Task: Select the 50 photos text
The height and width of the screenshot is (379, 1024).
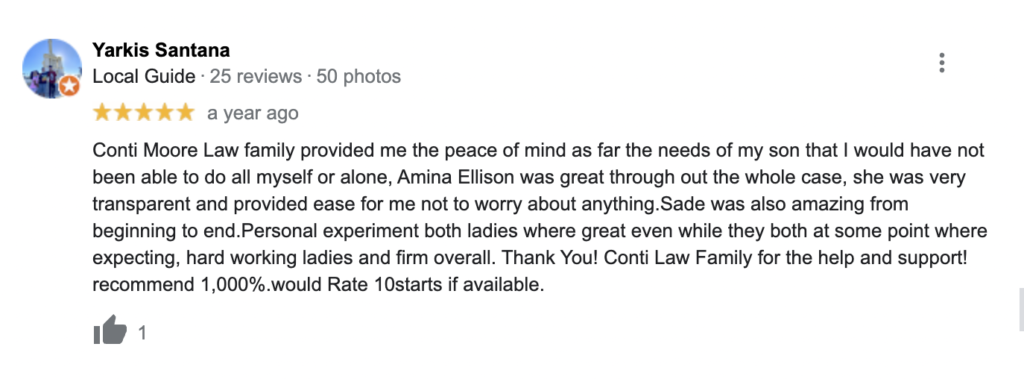Action: pos(359,77)
